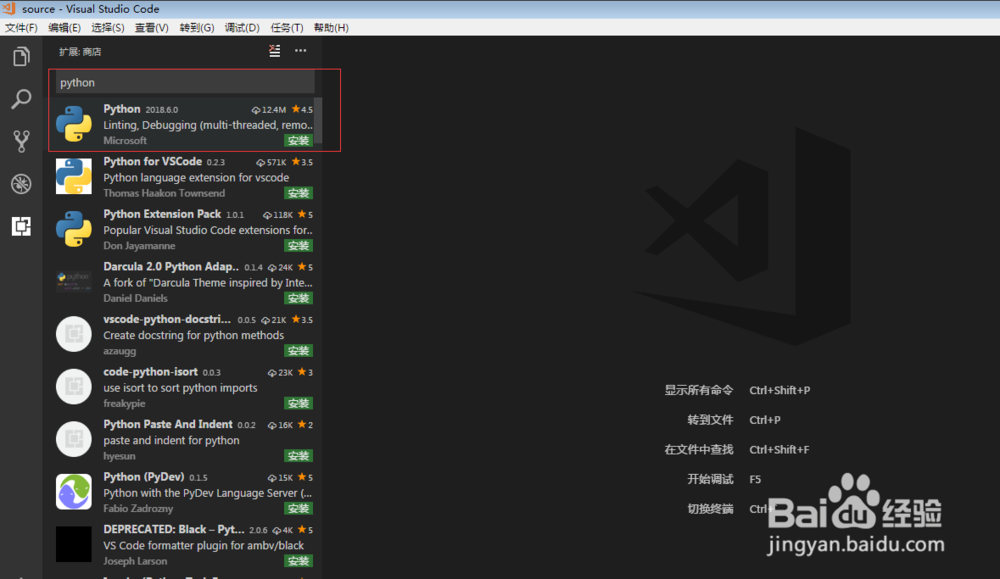The height and width of the screenshot is (579, 1000).
Task: Open the Debug view in activity bar
Action: coord(21,184)
